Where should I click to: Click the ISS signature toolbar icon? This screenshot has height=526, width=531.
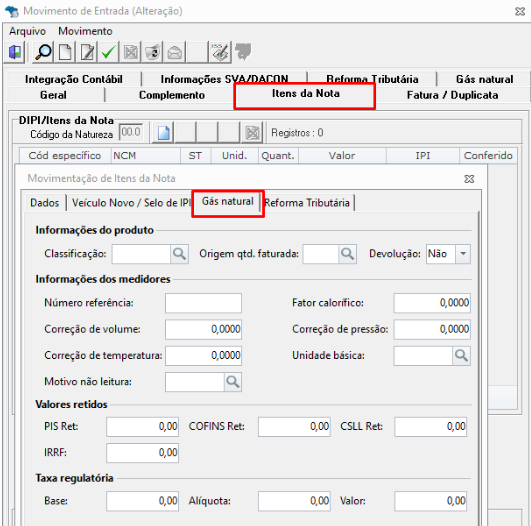pyautogui.click(x=220, y=52)
